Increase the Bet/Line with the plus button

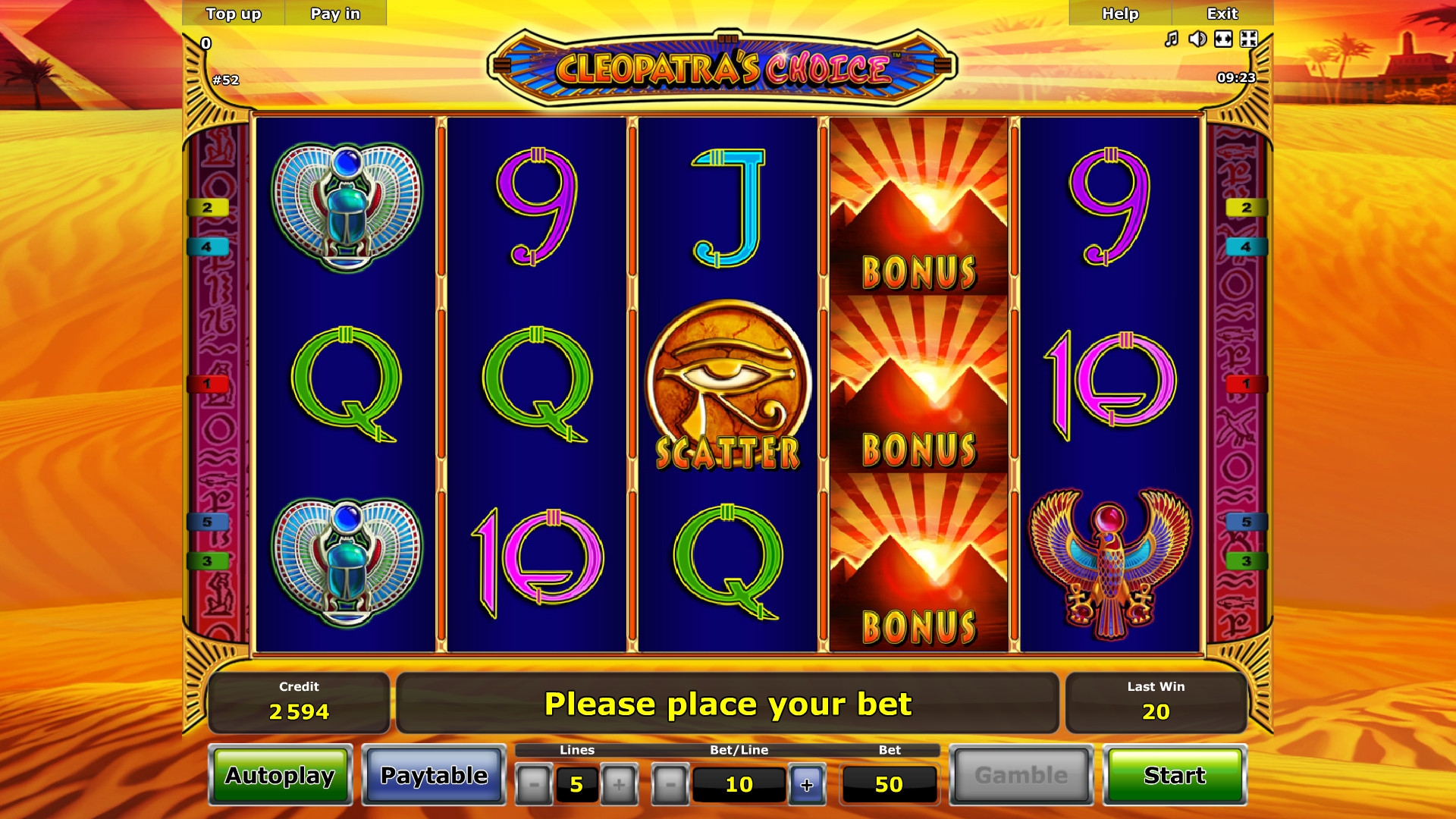pyautogui.click(x=807, y=784)
